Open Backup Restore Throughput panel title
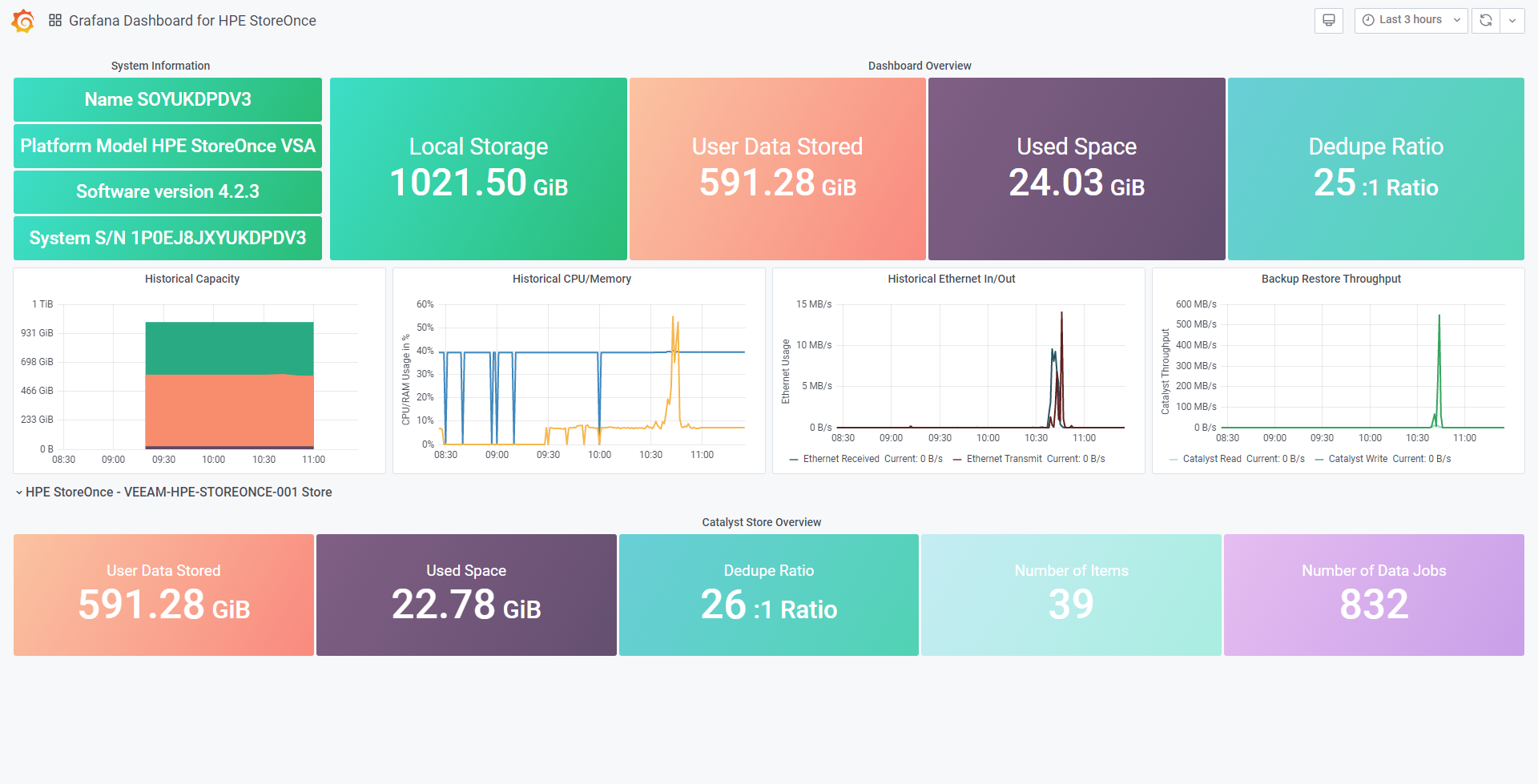The height and width of the screenshot is (784, 1538). (x=1331, y=279)
